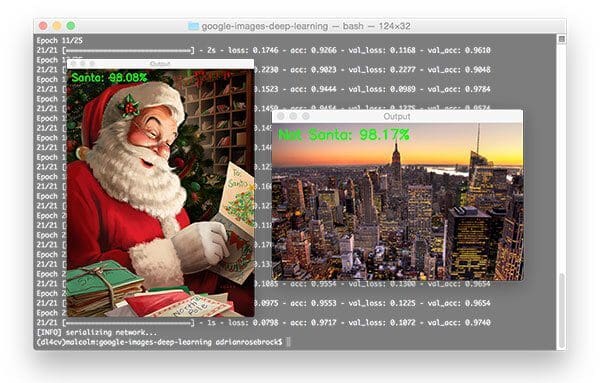Click the terminal prompt cursor after adrianrosebrock$

click(288, 342)
